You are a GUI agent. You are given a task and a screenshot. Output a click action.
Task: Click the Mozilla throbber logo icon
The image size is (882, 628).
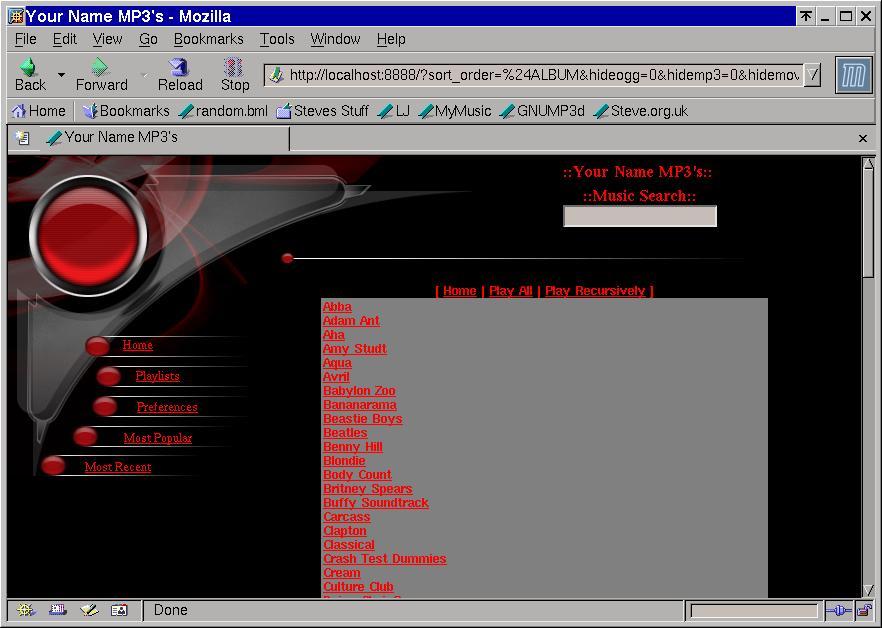853,74
